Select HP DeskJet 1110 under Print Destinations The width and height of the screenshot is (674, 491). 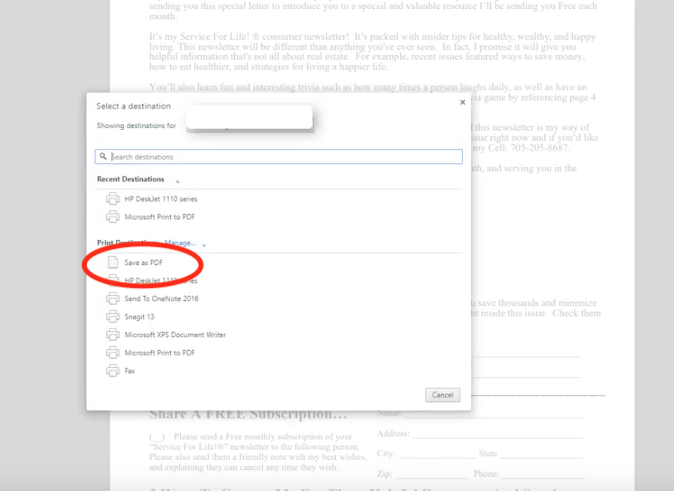159,281
